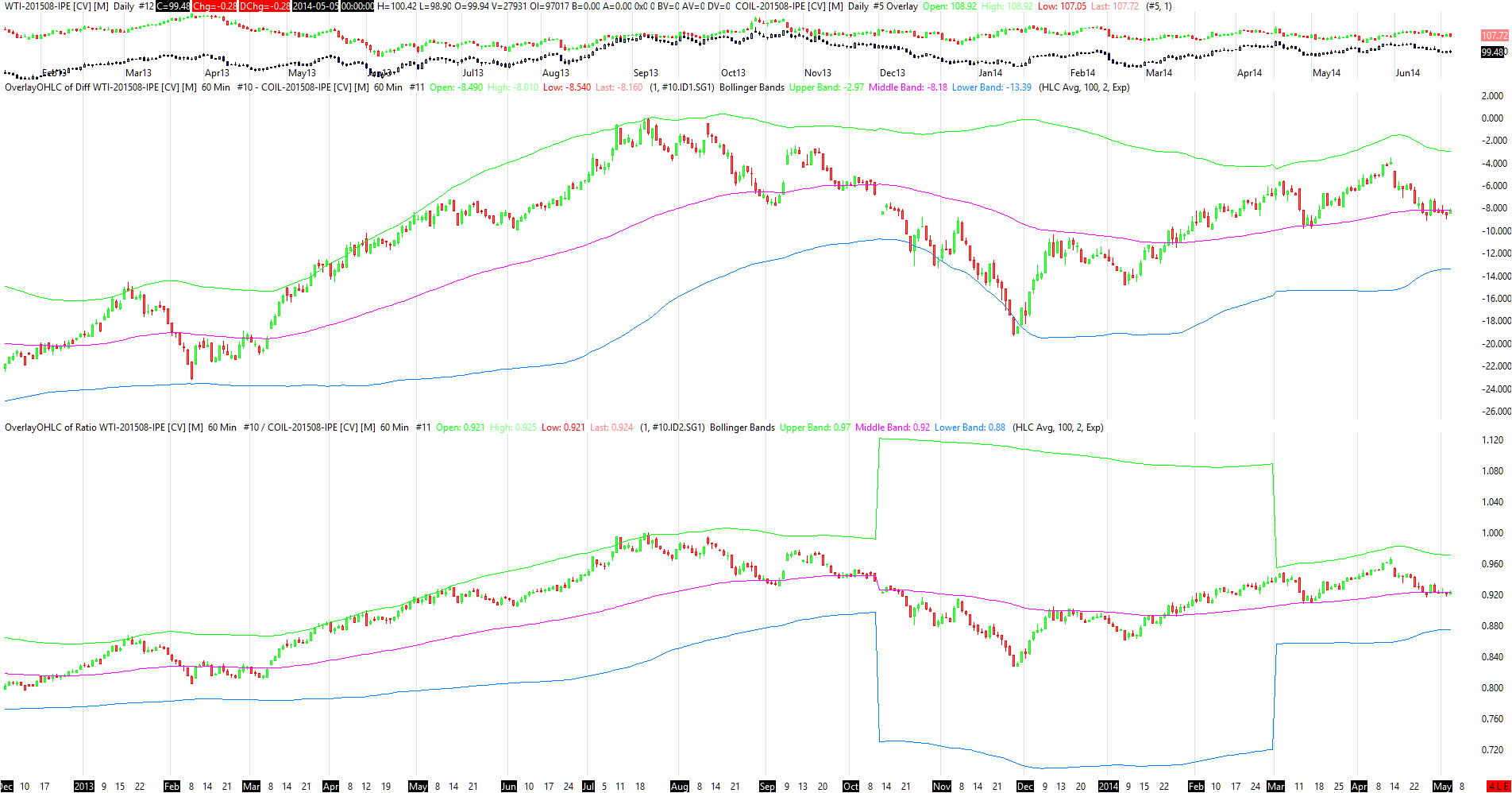Select the Aug month marker on time axis
This screenshot has height=793, width=1512.
tap(680, 787)
